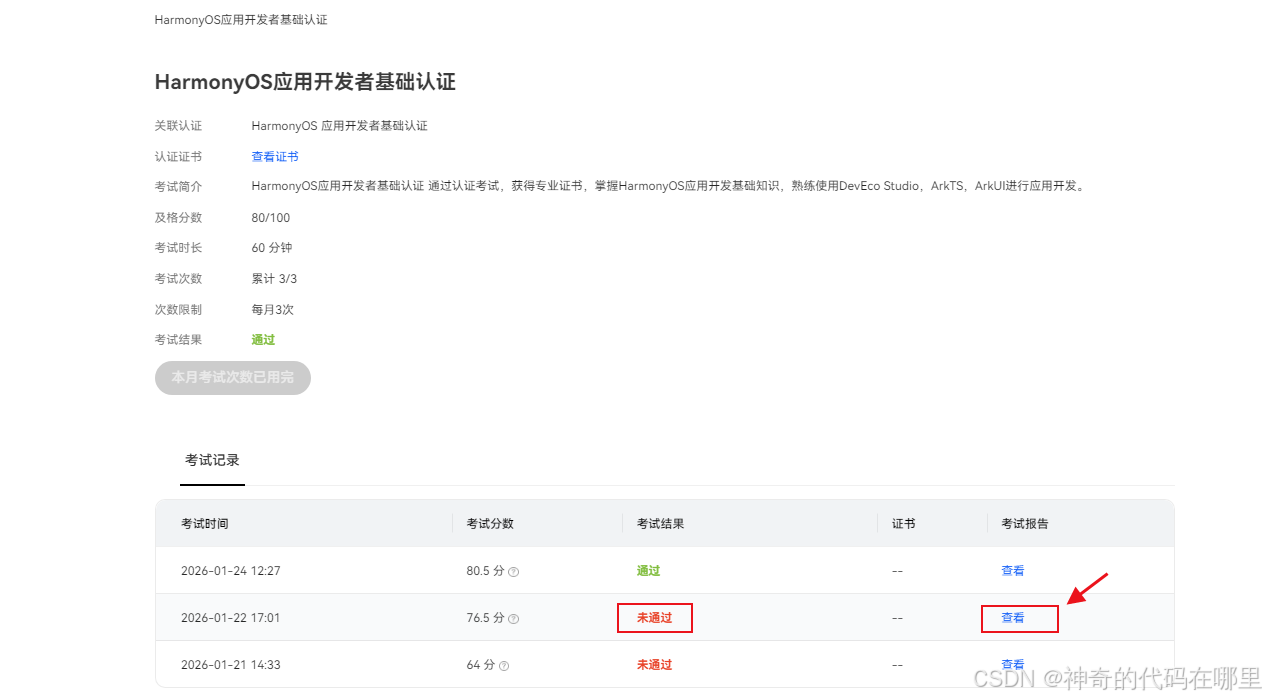Click the help icon beside 64 分
1266x700 pixels.
point(504,666)
